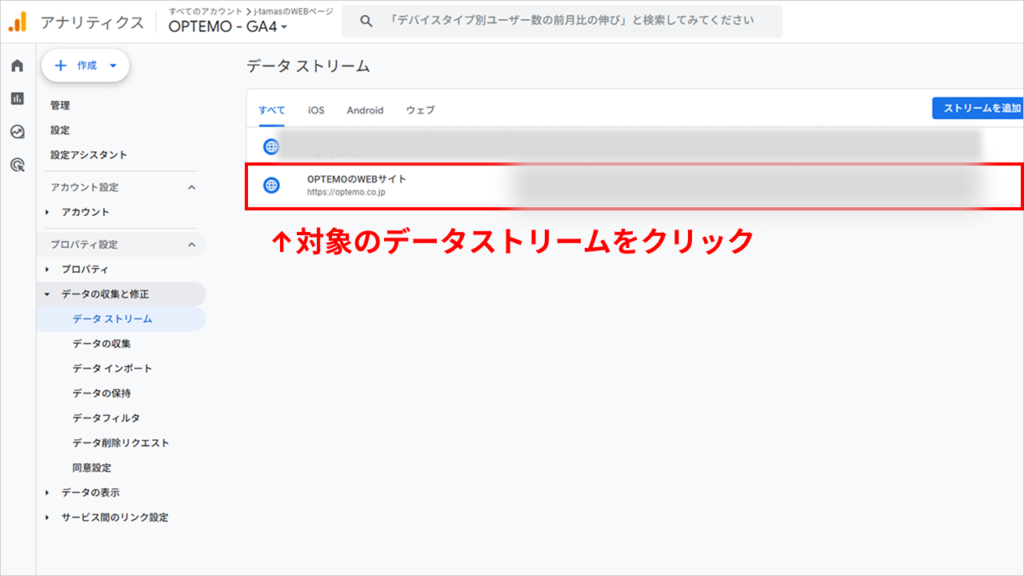Viewport: 1024px width, 576px height.
Task: Open the Google Analytics home icon
Action: pos(16,66)
